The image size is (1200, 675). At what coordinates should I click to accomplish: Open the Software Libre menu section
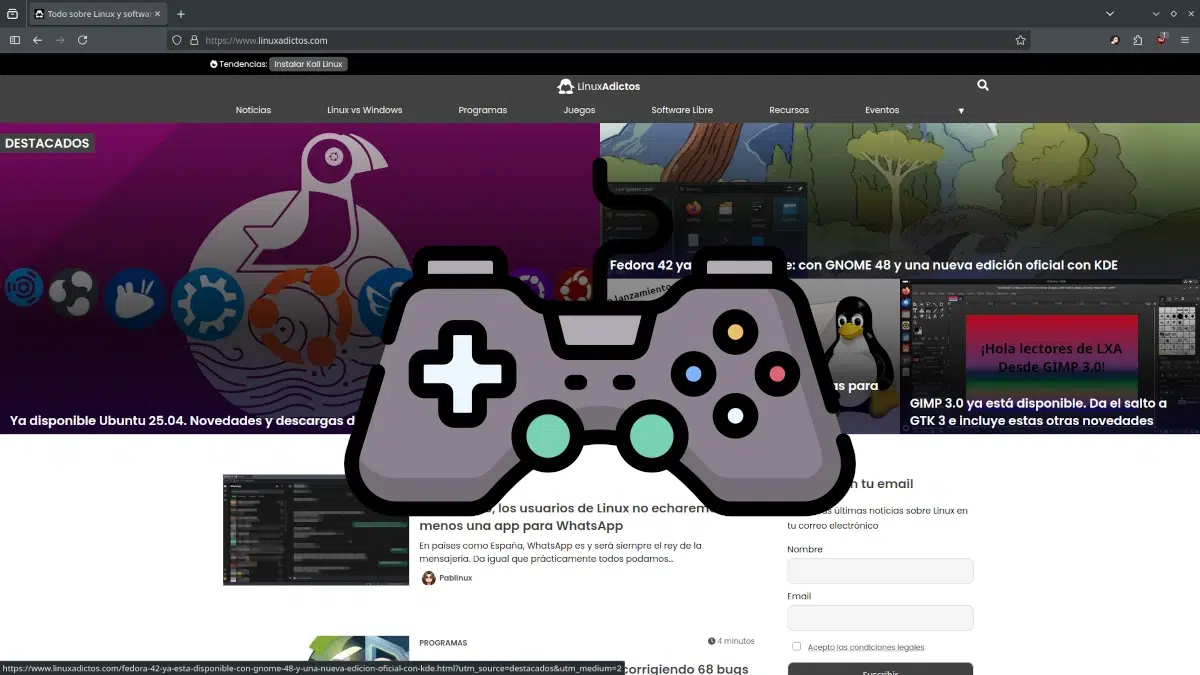click(x=682, y=110)
